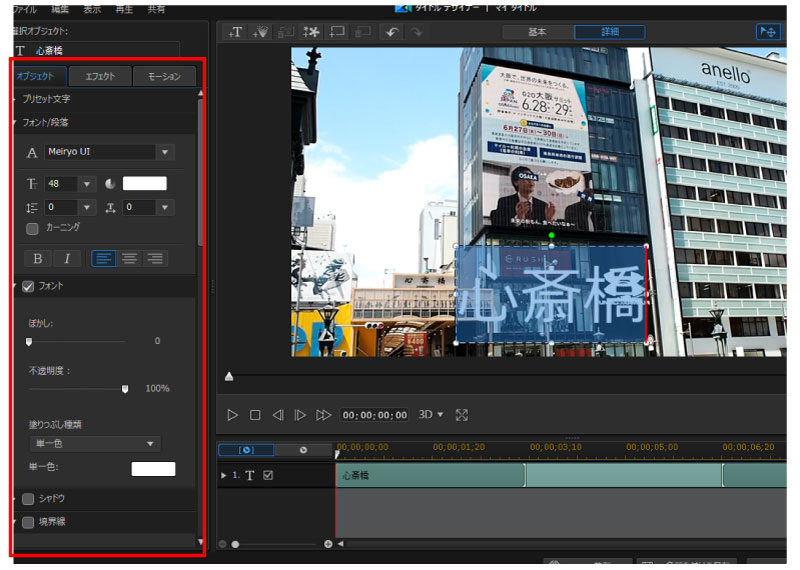Enable the カーニング (kerning) checkbox
The image size is (800, 570).
(32, 228)
